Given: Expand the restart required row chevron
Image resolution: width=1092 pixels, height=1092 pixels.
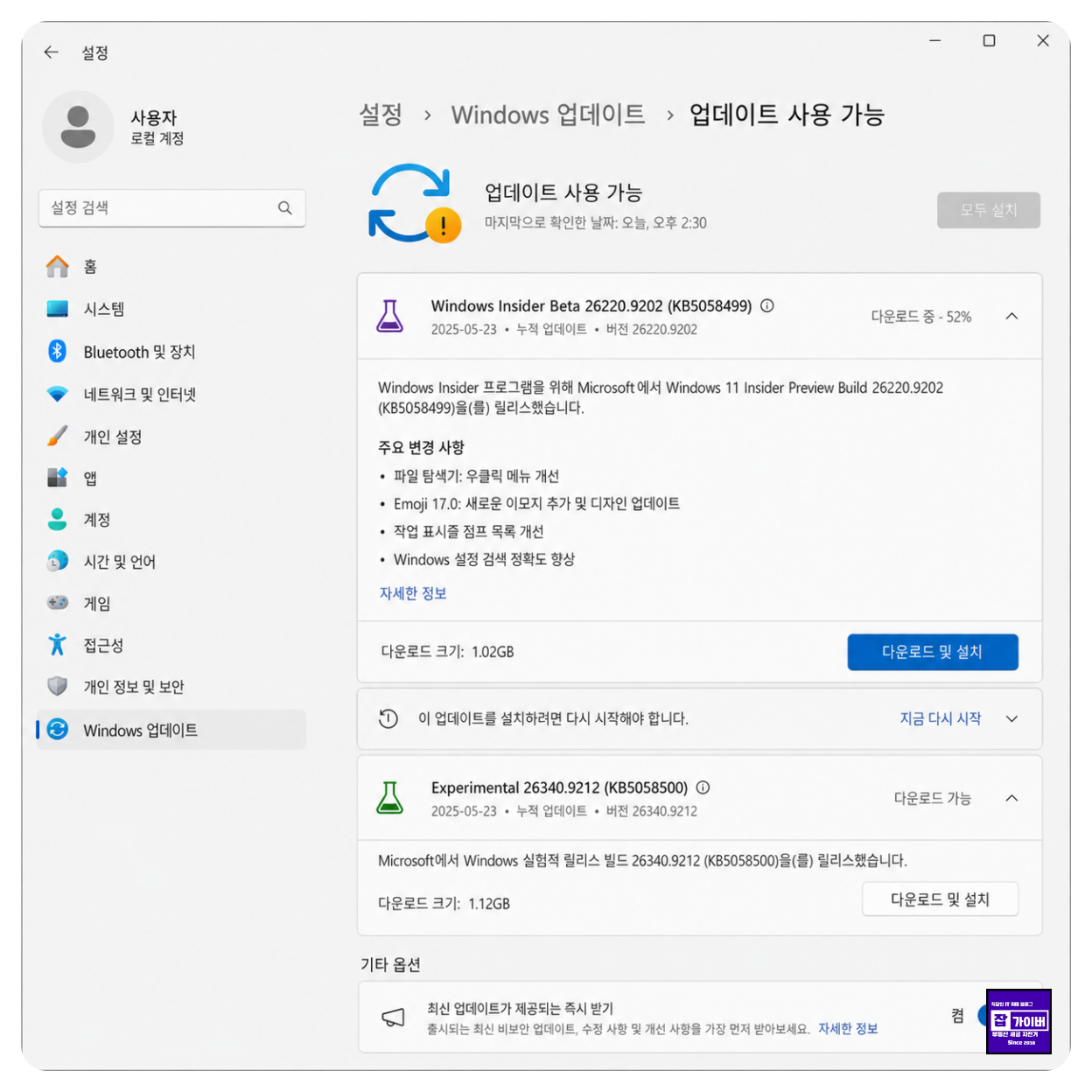Looking at the screenshot, I should (x=1012, y=719).
